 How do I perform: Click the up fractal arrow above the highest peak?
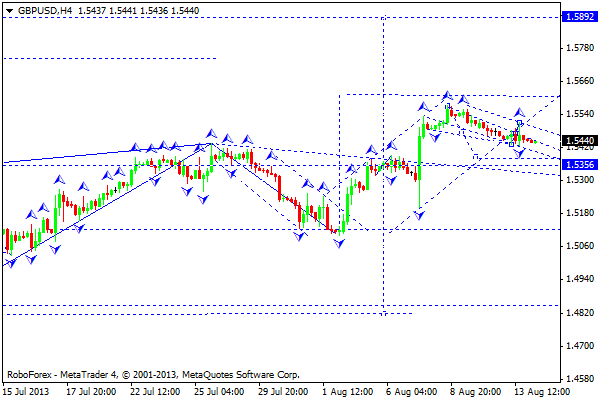pyautogui.click(x=447, y=95)
